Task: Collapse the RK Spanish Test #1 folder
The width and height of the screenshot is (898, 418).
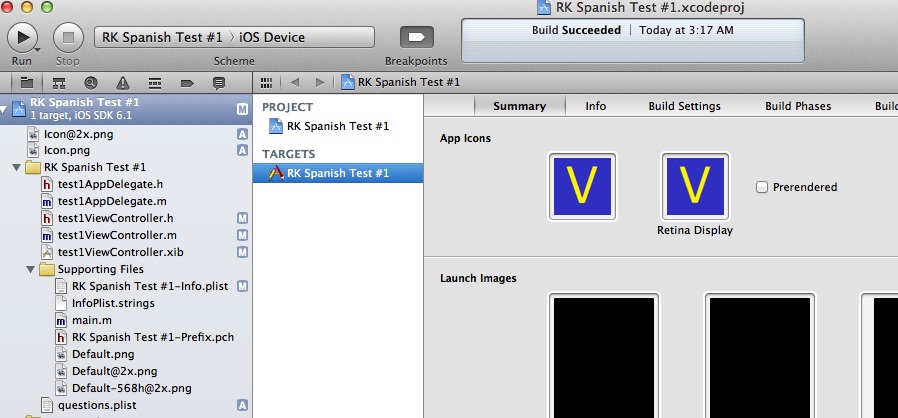Action: pos(17,168)
